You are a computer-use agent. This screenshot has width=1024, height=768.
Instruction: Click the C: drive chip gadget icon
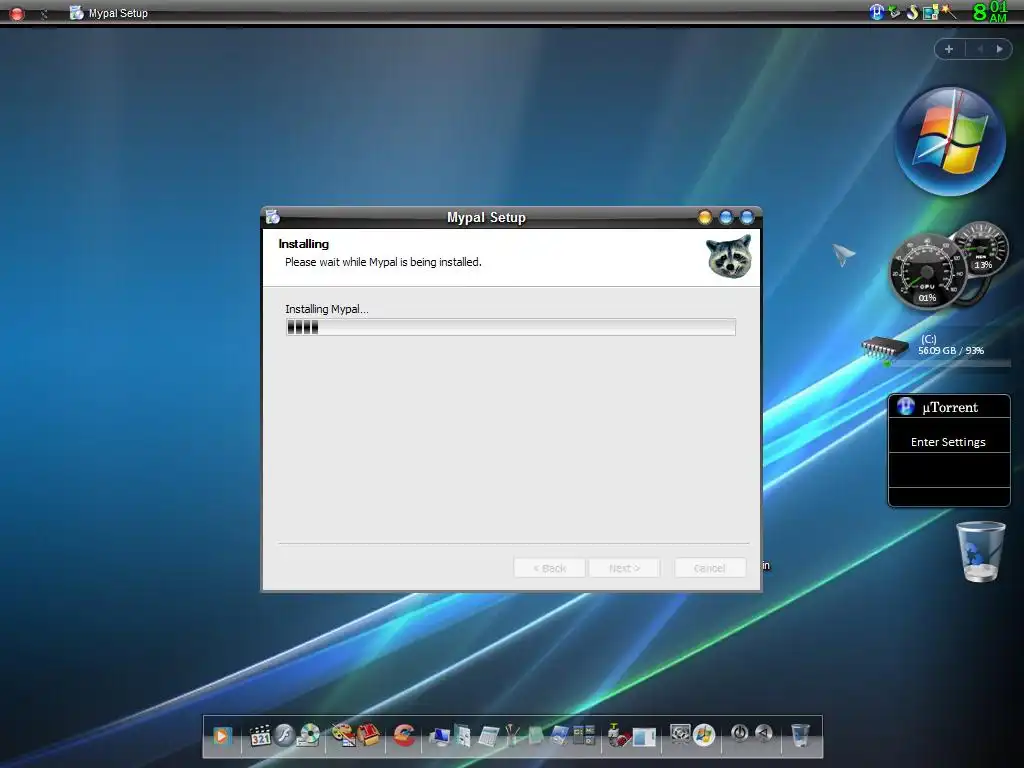pos(884,348)
